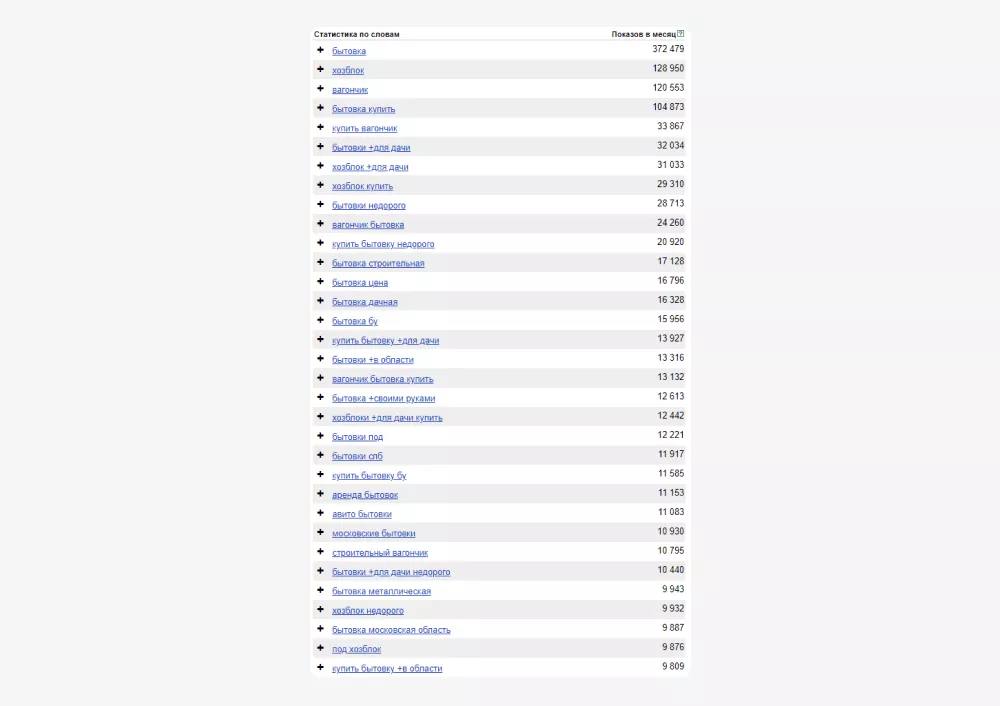Open the 'бытовка' keyword link
Screen dimensions: 1000x706
click(349, 51)
